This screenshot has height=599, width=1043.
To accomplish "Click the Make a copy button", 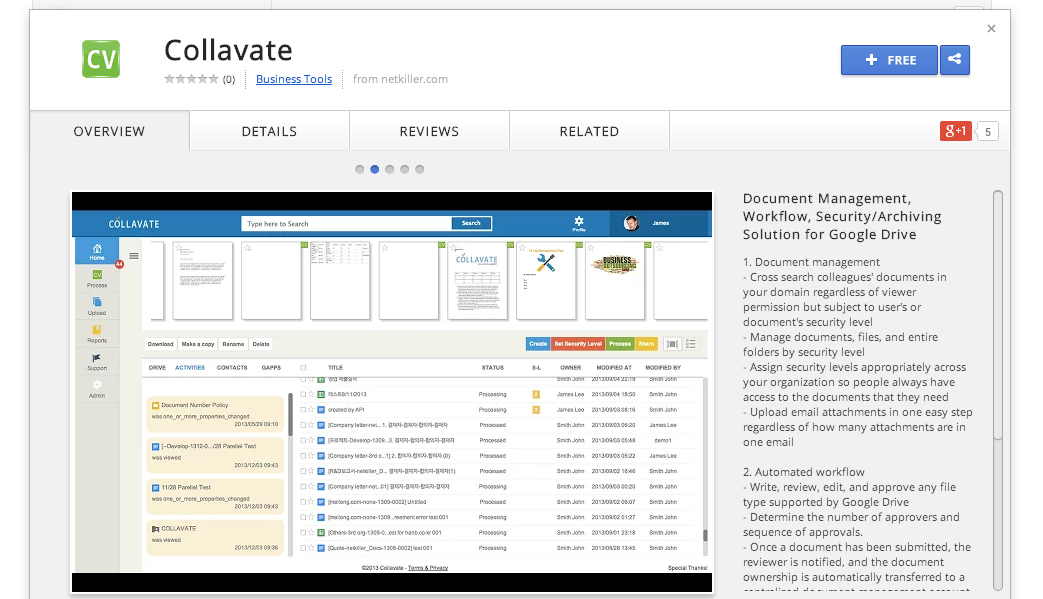I will click(x=198, y=344).
